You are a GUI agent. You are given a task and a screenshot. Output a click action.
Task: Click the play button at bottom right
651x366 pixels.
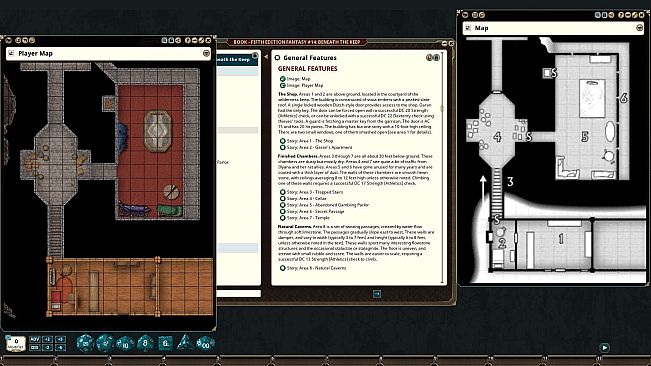[x=604, y=348]
